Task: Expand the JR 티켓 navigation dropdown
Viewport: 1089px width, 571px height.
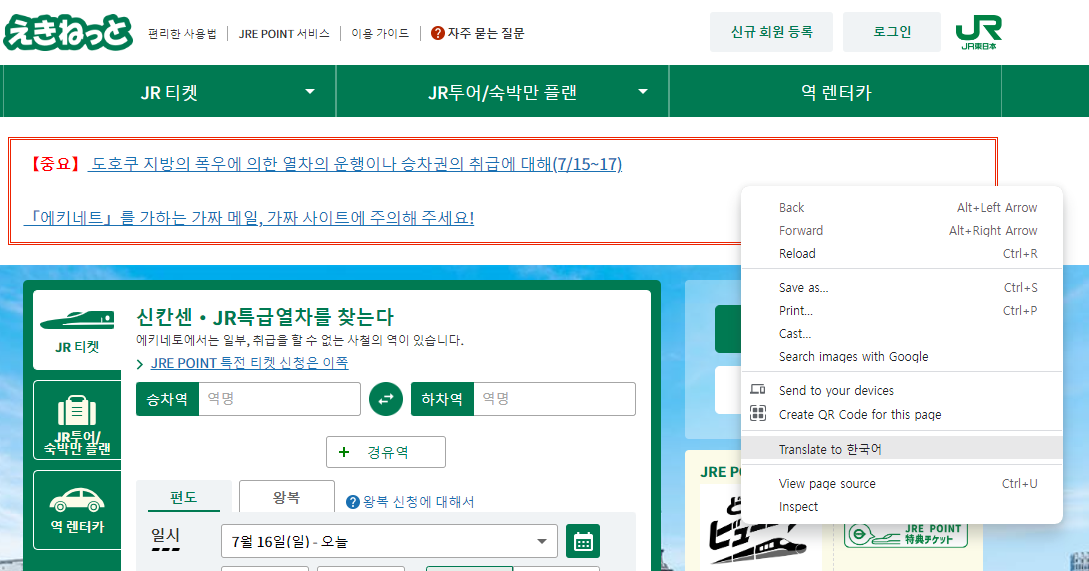Action: point(310,92)
